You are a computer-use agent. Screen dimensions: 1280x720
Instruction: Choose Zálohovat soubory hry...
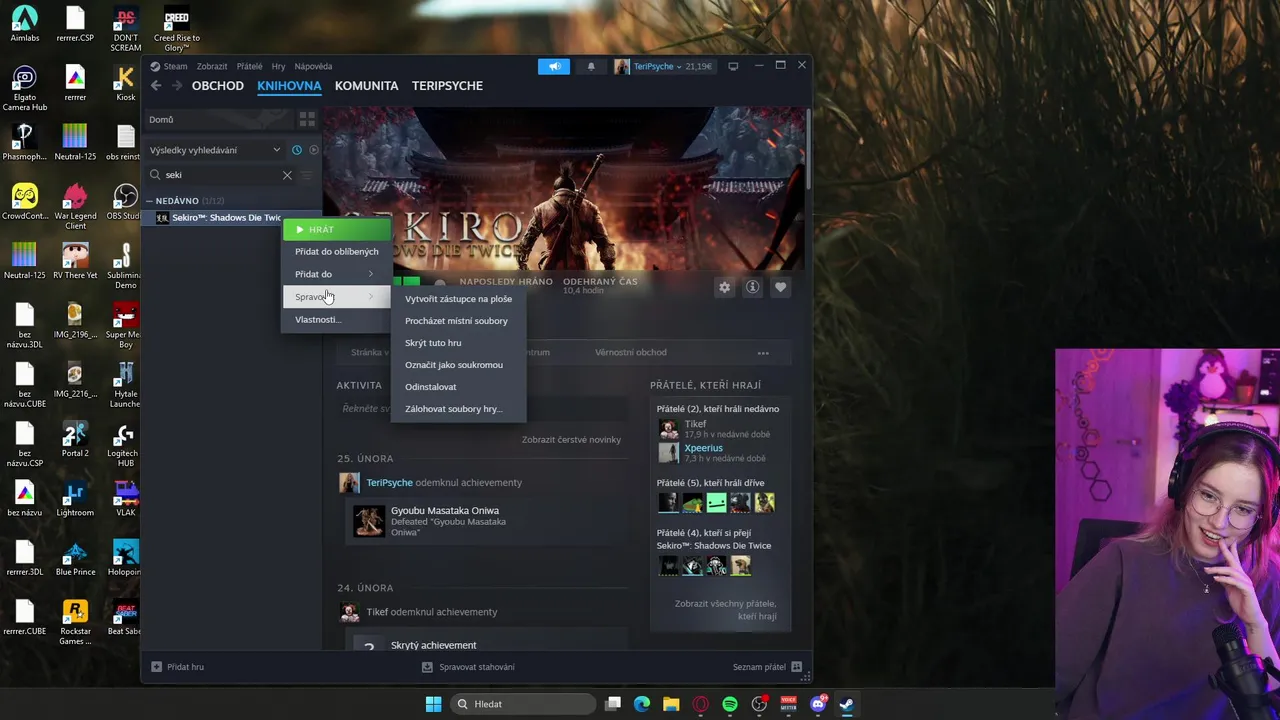458,409
